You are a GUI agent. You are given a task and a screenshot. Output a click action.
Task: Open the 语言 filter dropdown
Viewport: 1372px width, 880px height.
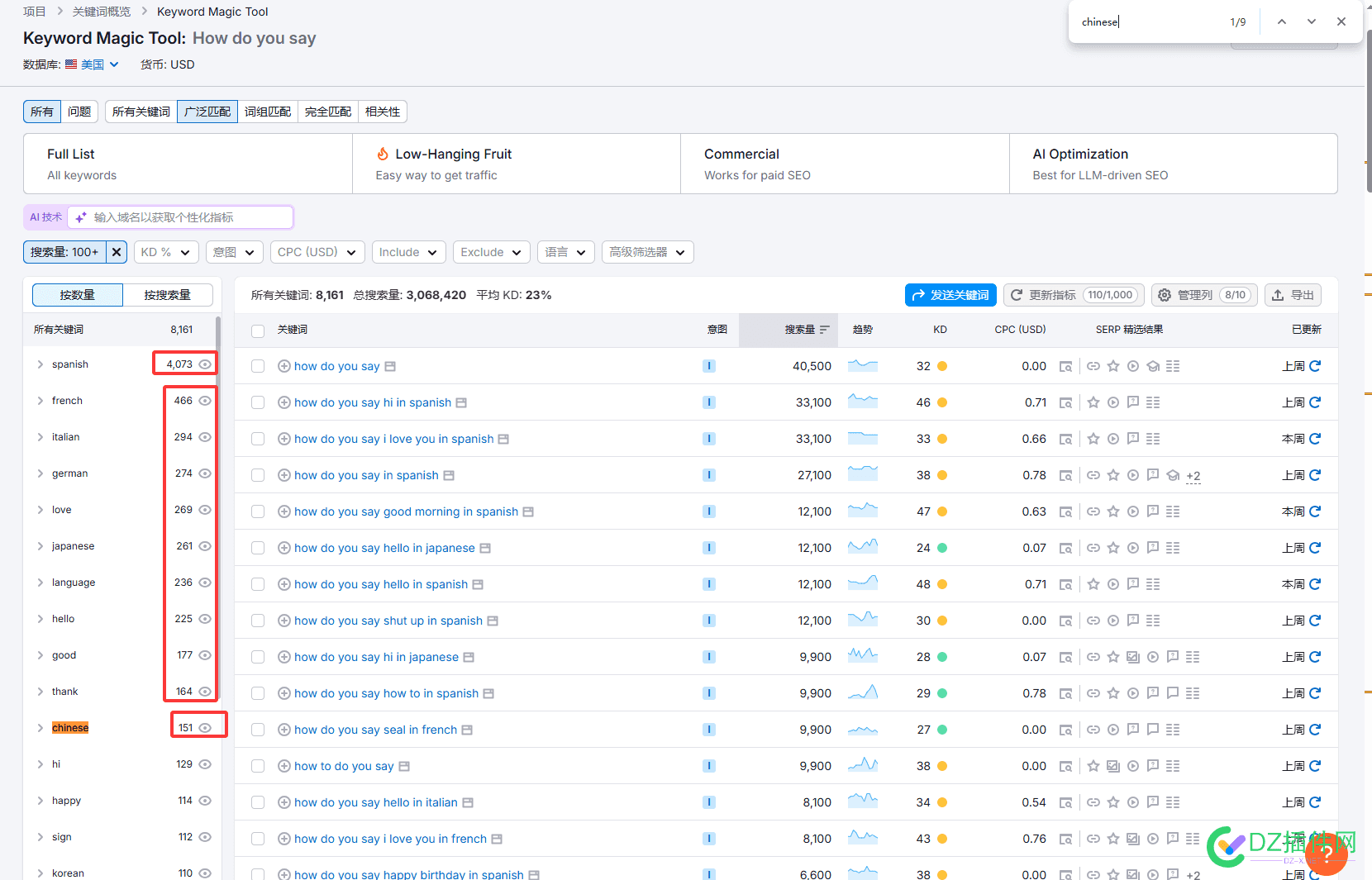tap(566, 252)
